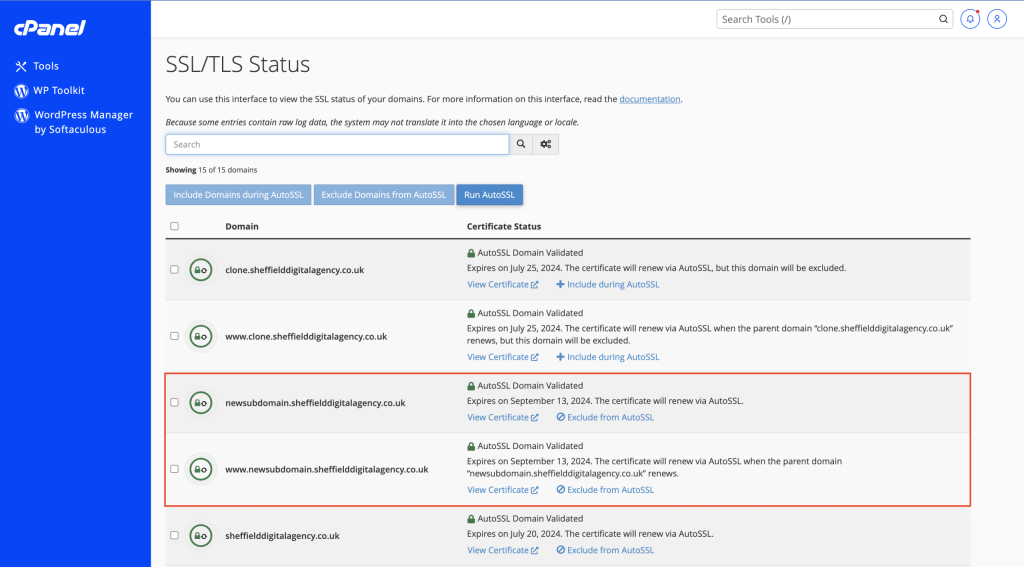Check sheffielddigitalagency.co.uk row checkbox
Viewport: 1024px width, 567px height.
[x=174, y=535]
